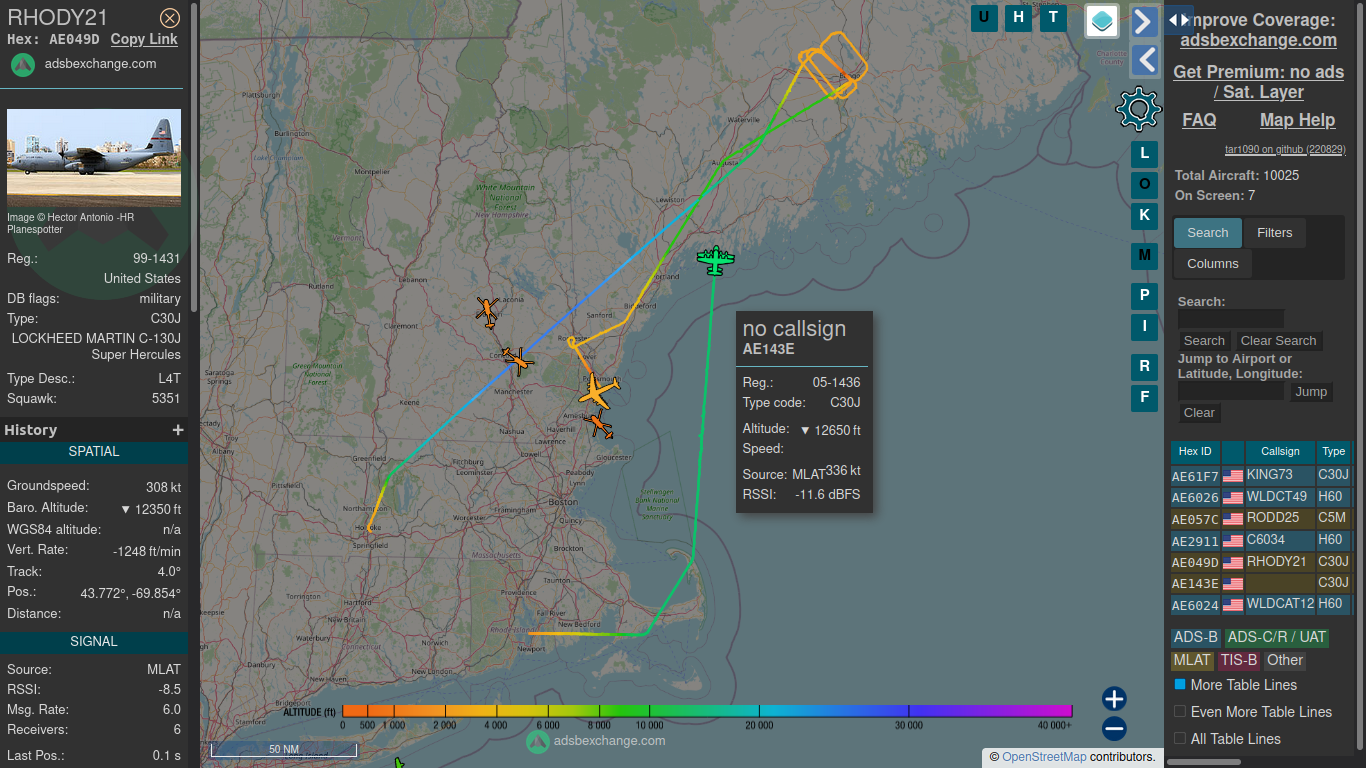Click the 'U' map button

click(984, 17)
